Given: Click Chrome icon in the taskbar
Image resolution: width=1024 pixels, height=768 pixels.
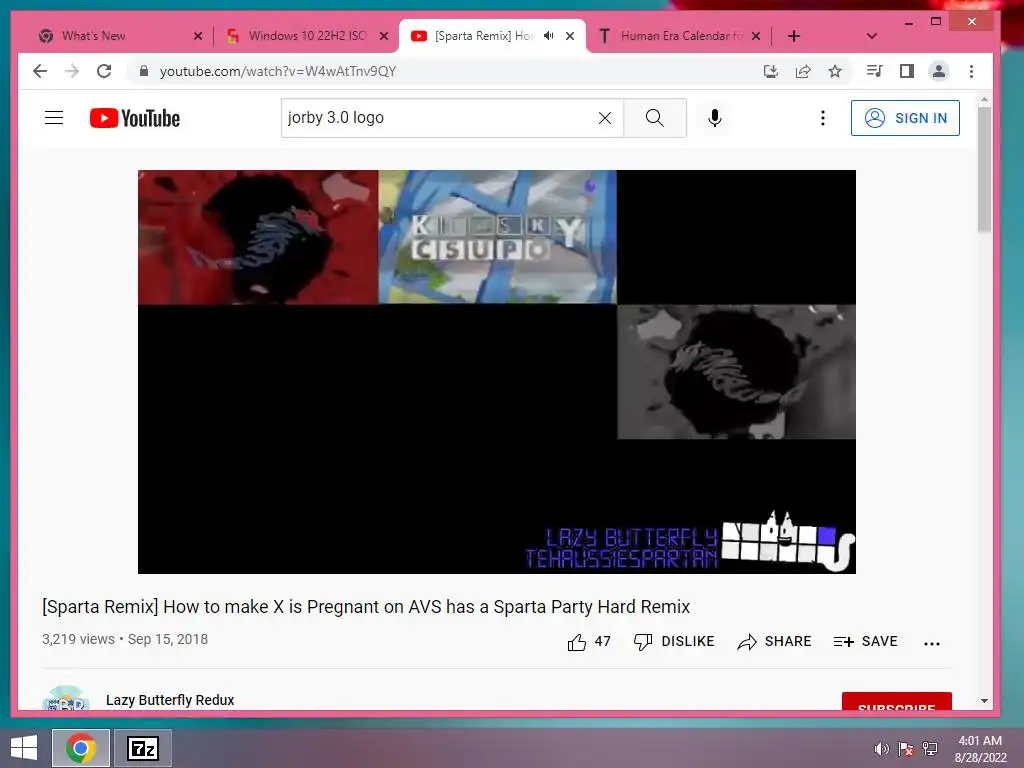Looking at the screenshot, I should [81, 748].
